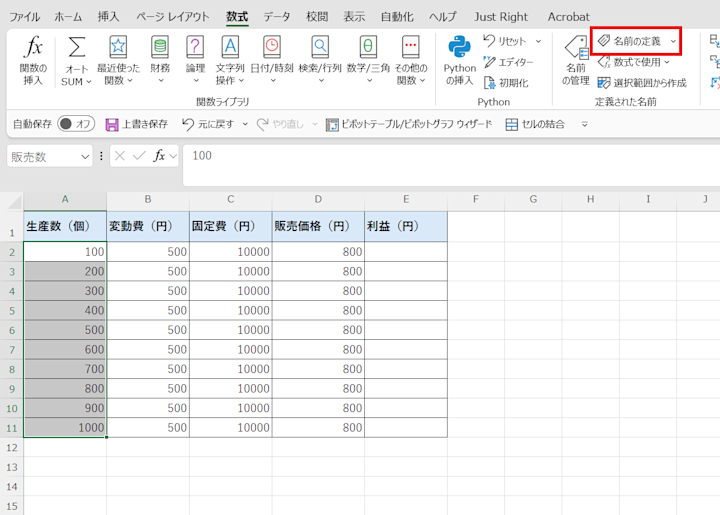Select column E header
This screenshot has width=720, height=515.
click(406, 199)
